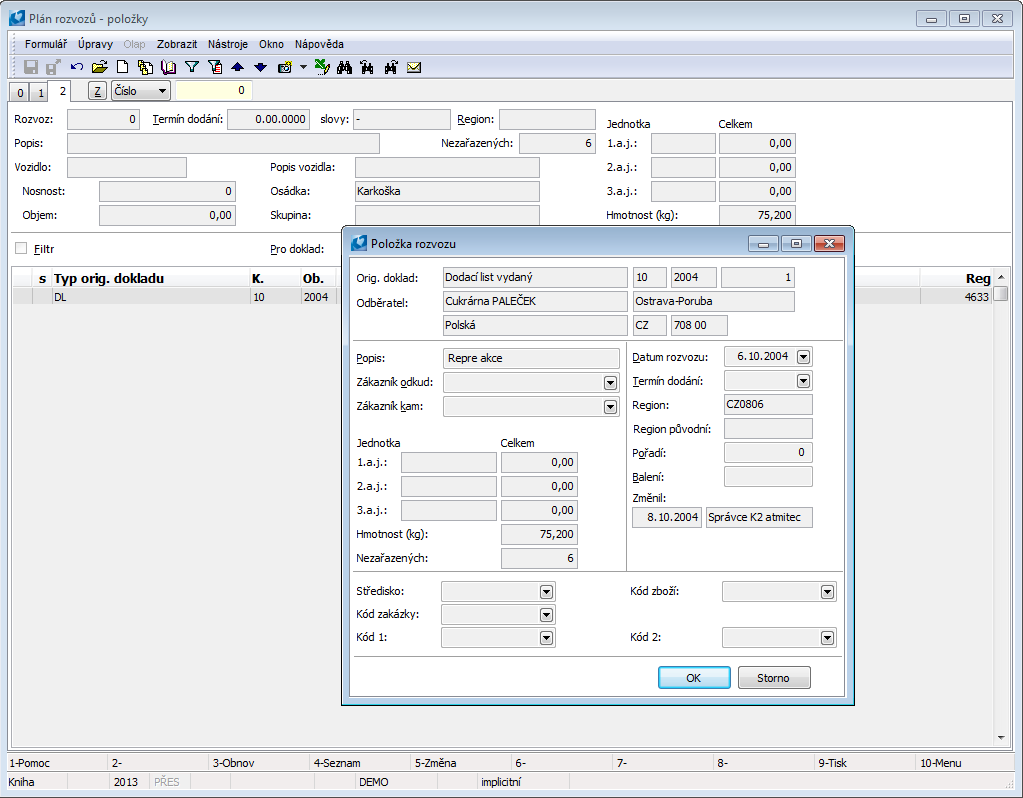Toggle the Filtr checkbox

coord(21,247)
